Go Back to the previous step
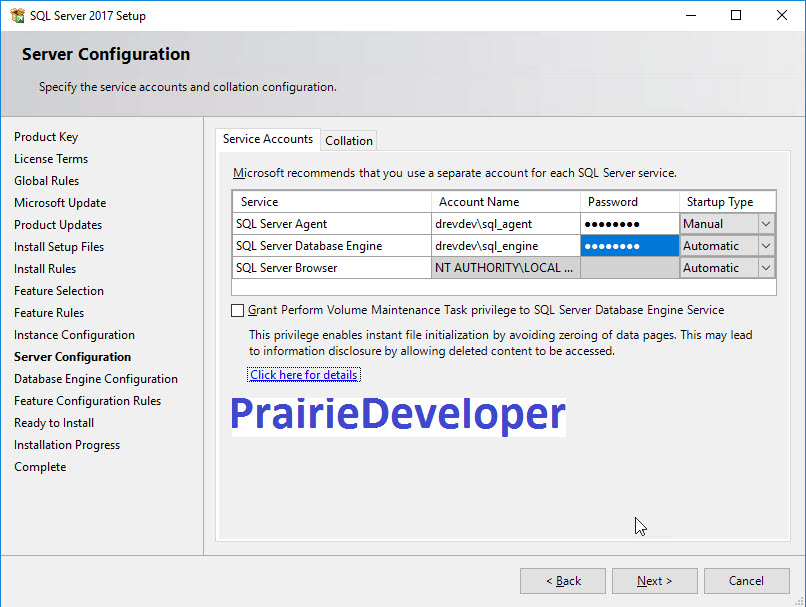 (563, 581)
